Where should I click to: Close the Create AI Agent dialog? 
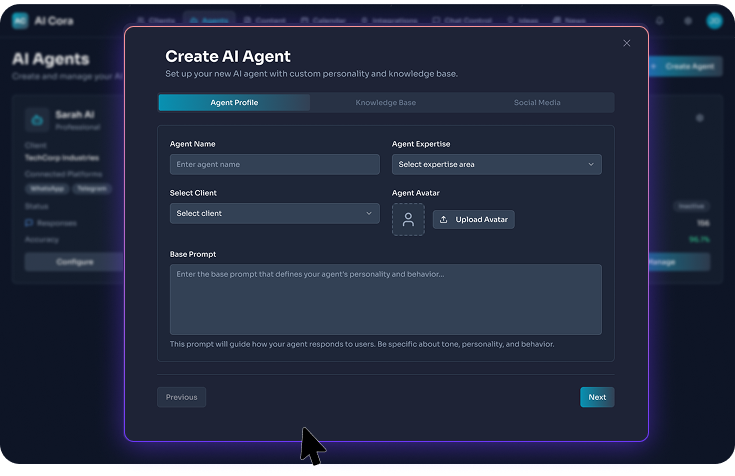[627, 43]
